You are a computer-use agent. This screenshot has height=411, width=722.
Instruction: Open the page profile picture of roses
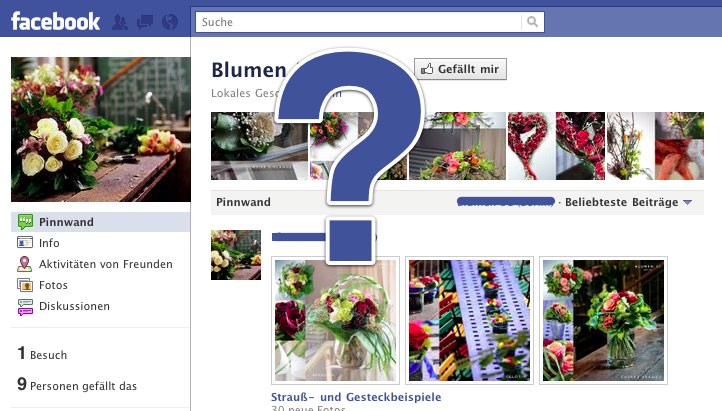point(101,129)
